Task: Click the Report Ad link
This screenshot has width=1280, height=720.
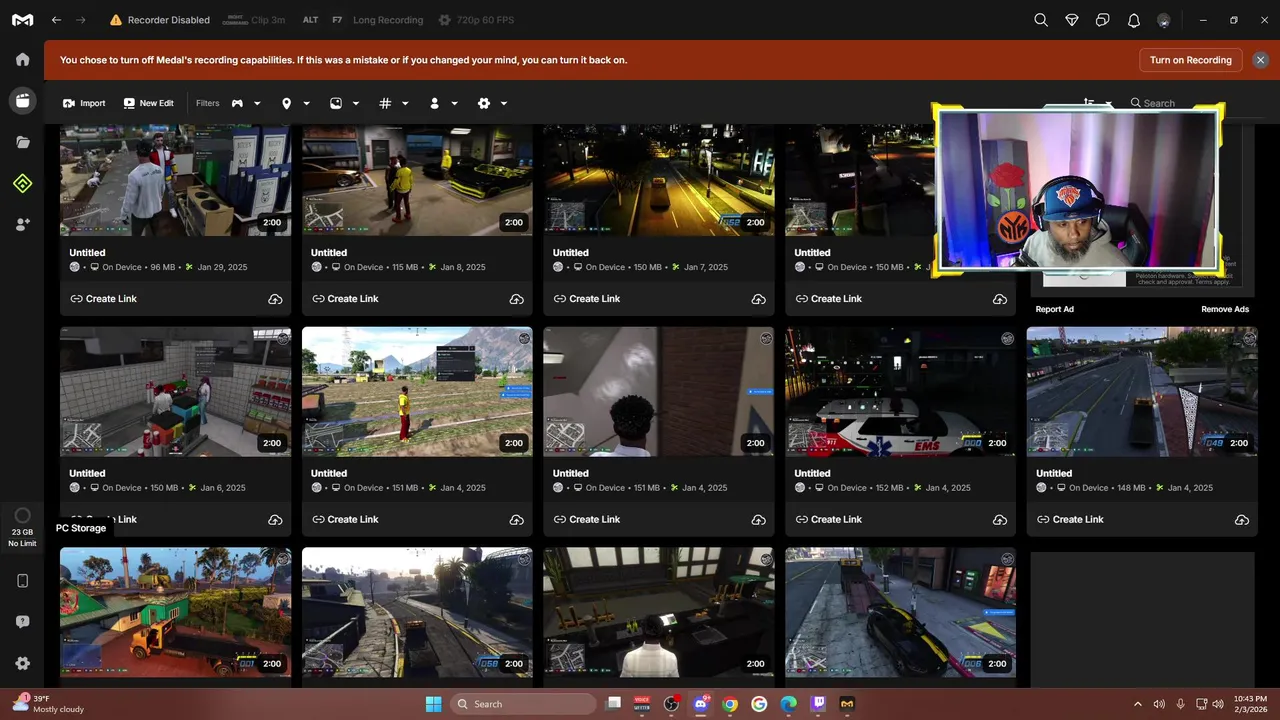Action: pos(1054,309)
